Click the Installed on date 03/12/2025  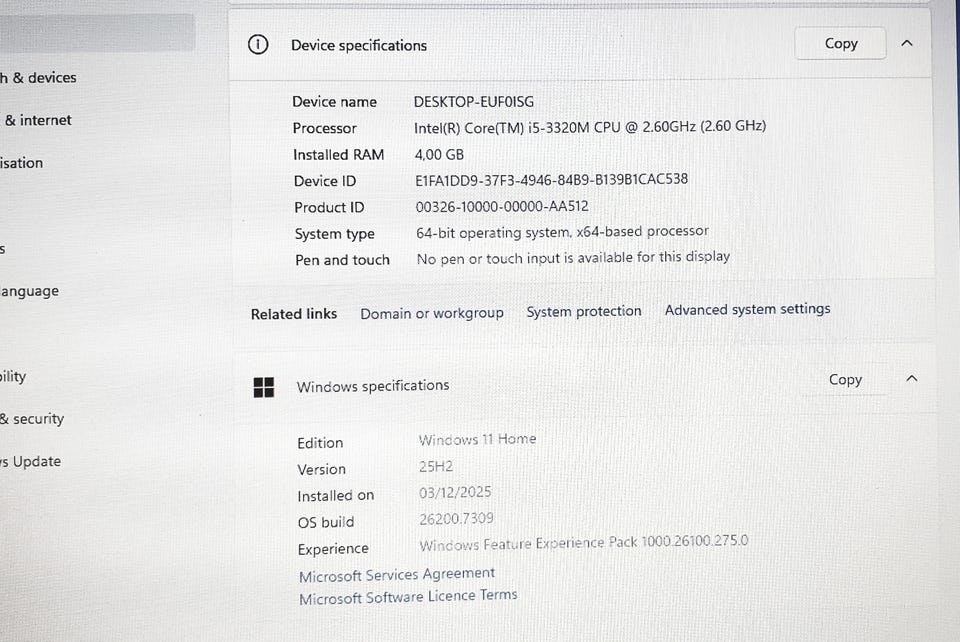[x=455, y=492]
